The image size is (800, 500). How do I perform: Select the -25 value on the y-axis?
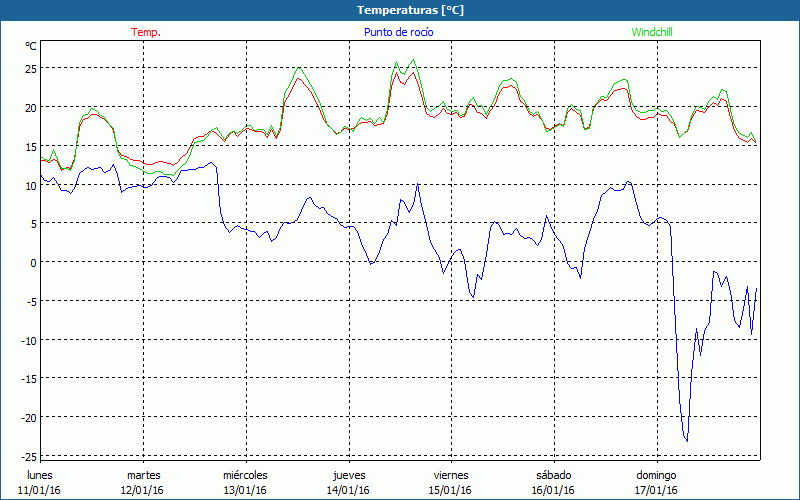pyautogui.click(x=28, y=456)
